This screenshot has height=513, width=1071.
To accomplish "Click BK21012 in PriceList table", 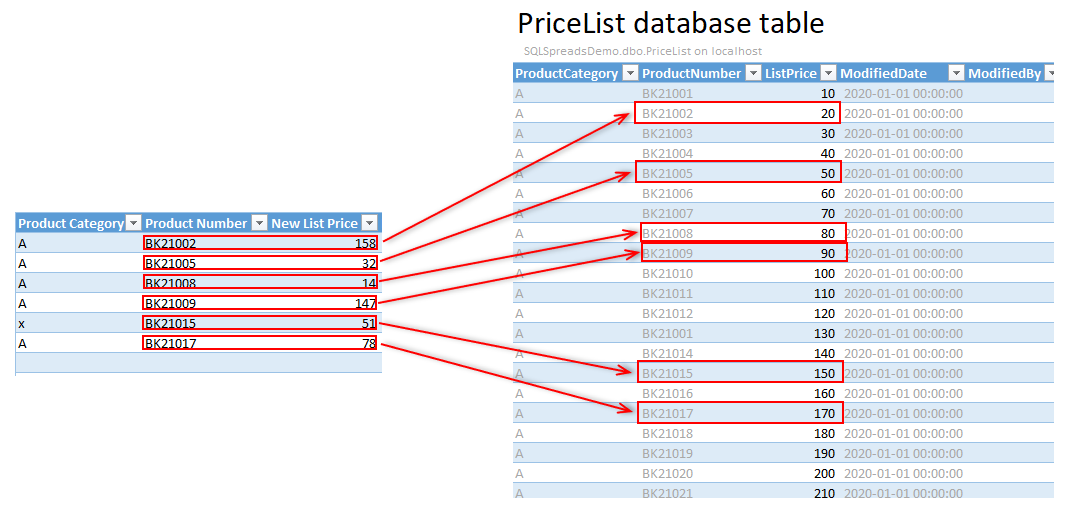I will tap(667, 314).
